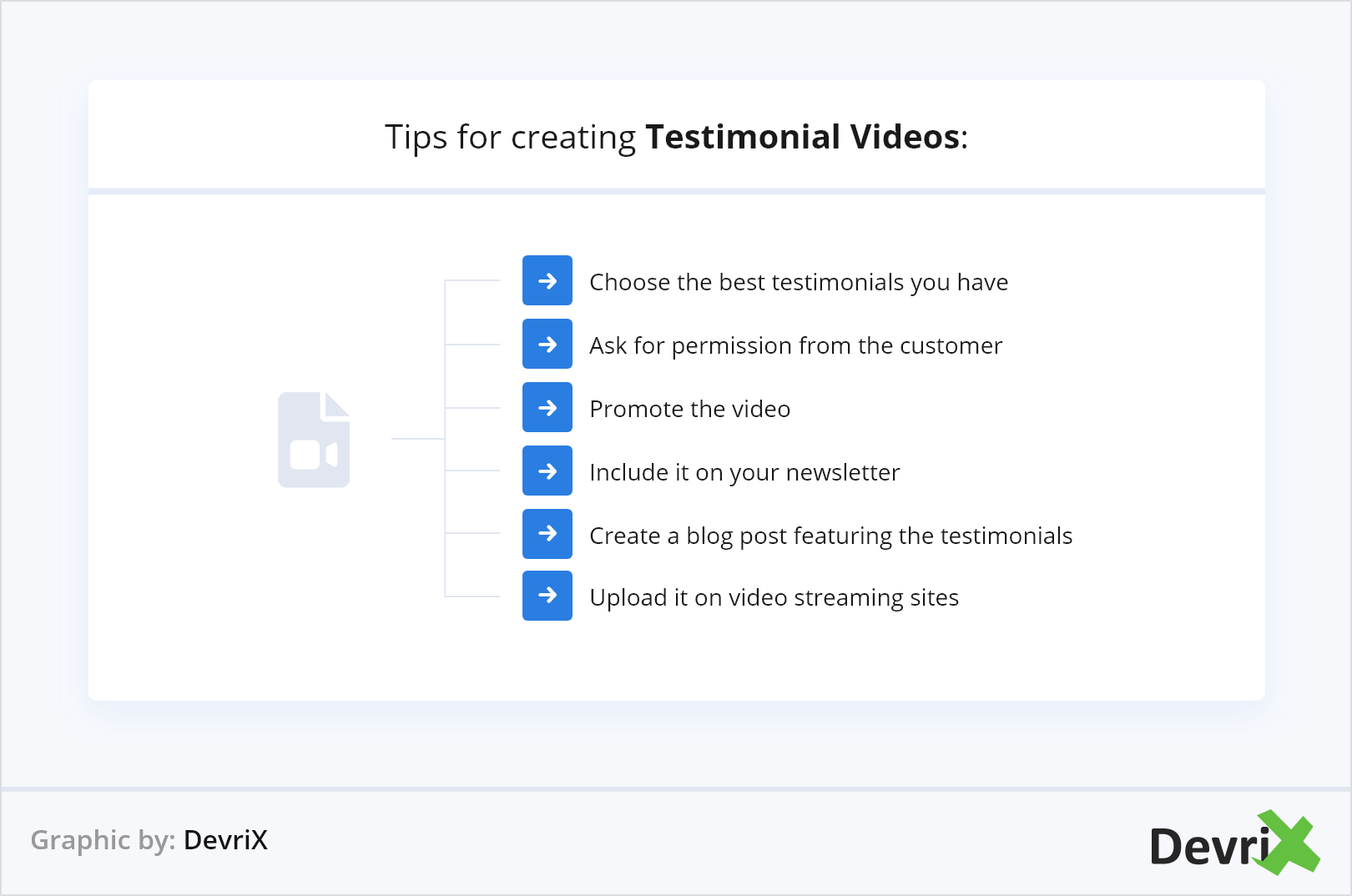Click the 'Promote the video' text
The image size is (1352, 896).
coord(689,409)
